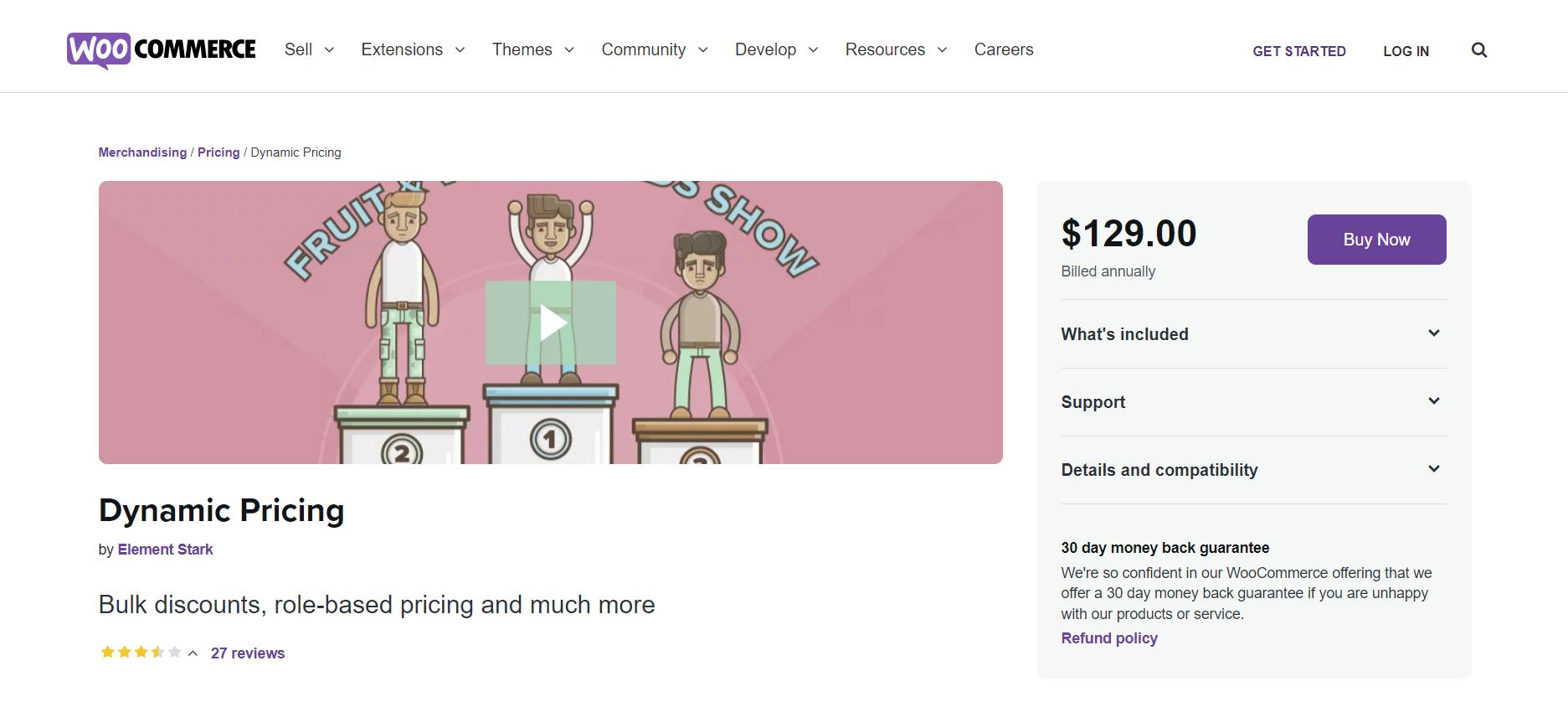1568x702 pixels.
Task: Open the Refund policy link
Action: (1109, 638)
